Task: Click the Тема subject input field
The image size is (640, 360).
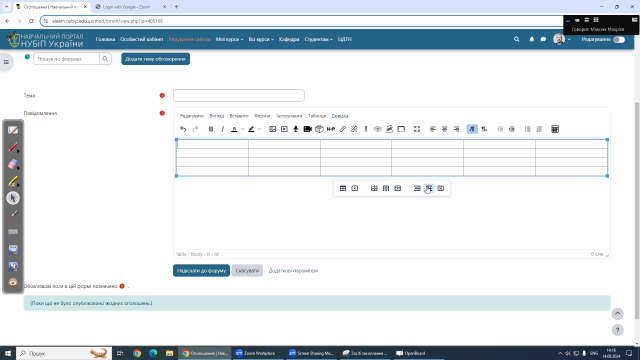Action: [239, 96]
